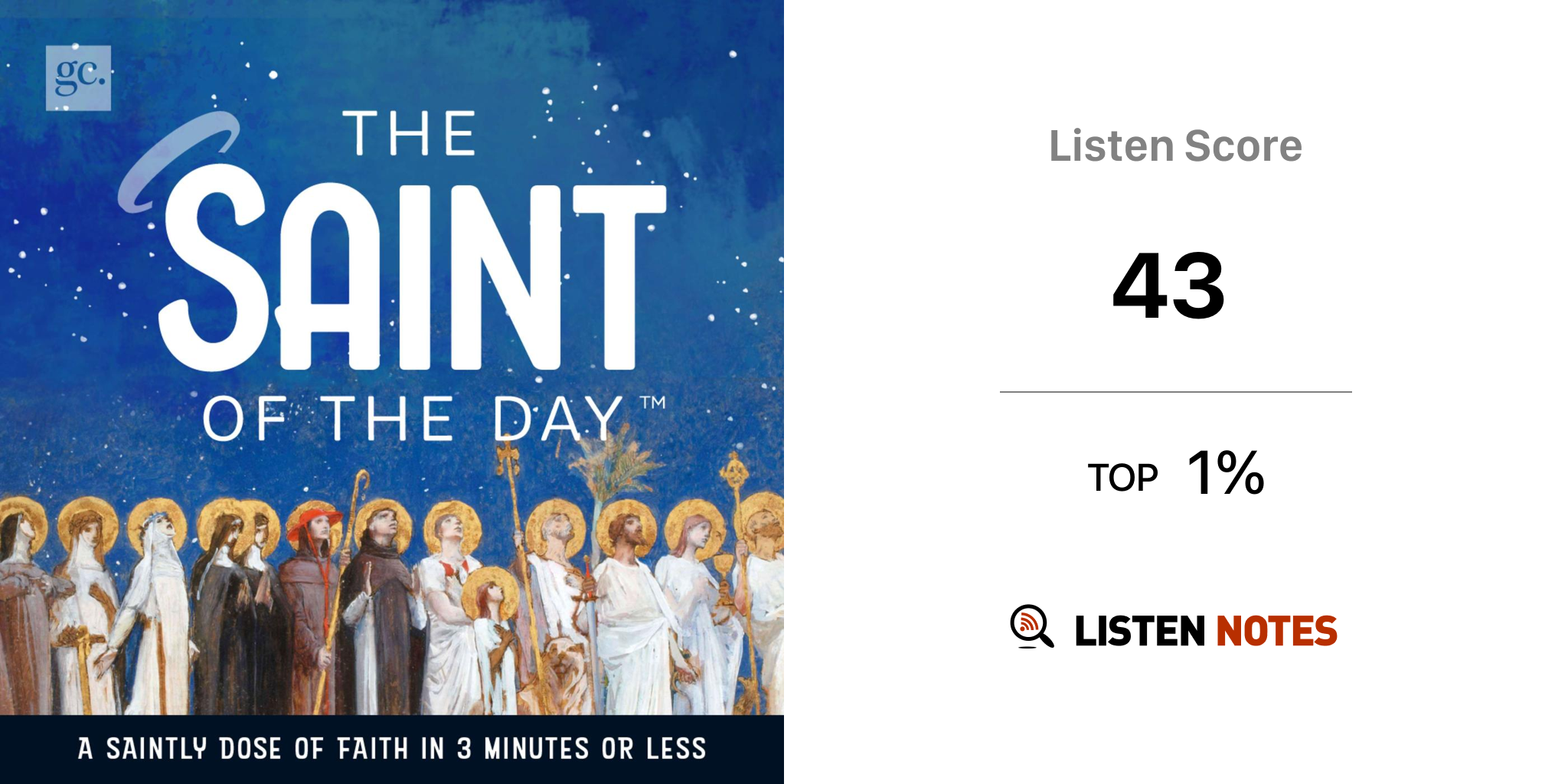This screenshot has width=1568, height=784.
Task: Click the large SAINT title text
Action: (x=412, y=277)
